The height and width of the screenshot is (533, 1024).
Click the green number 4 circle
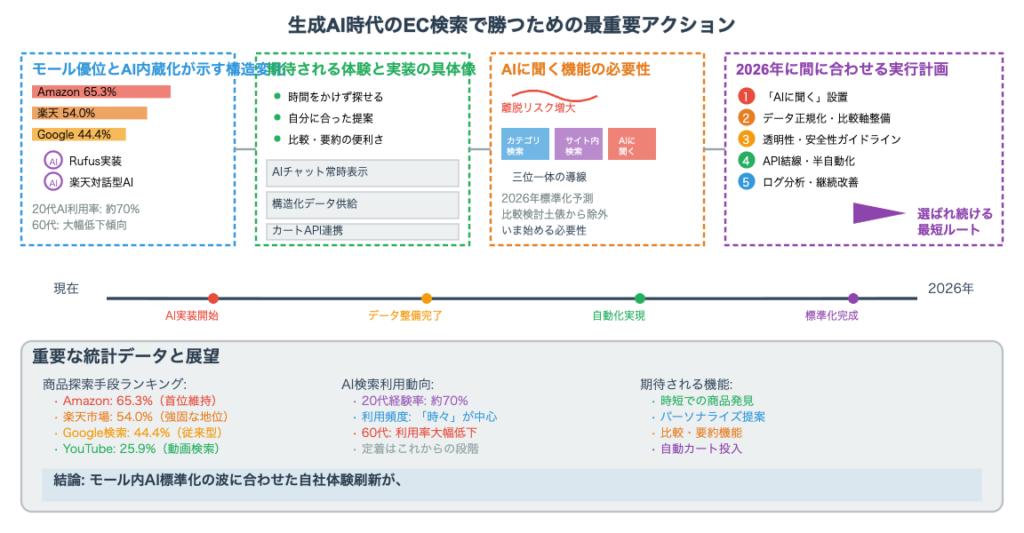pyautogui.click(x=746, y=160)
